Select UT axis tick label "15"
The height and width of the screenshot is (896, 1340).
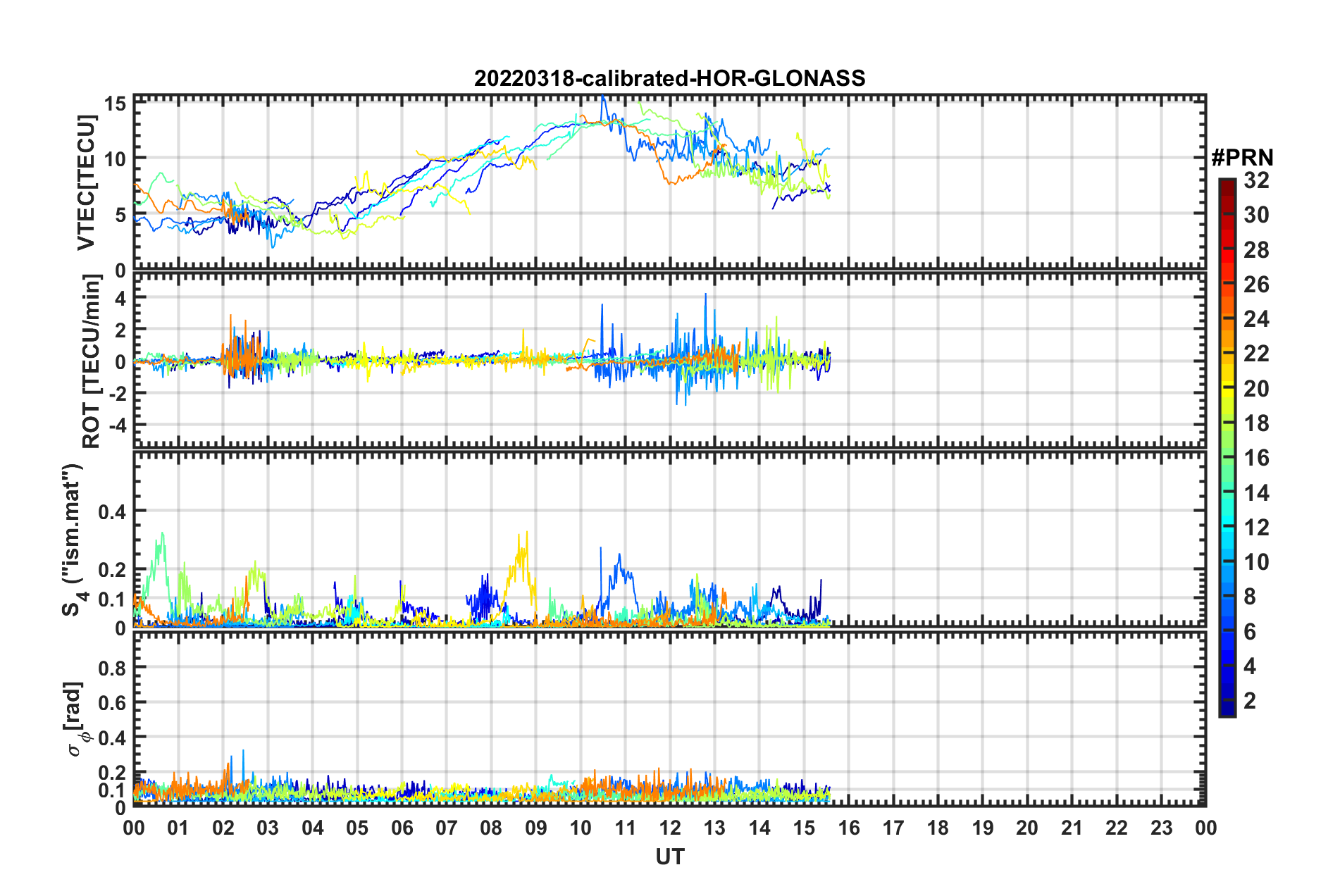click(x=804, y=828)
